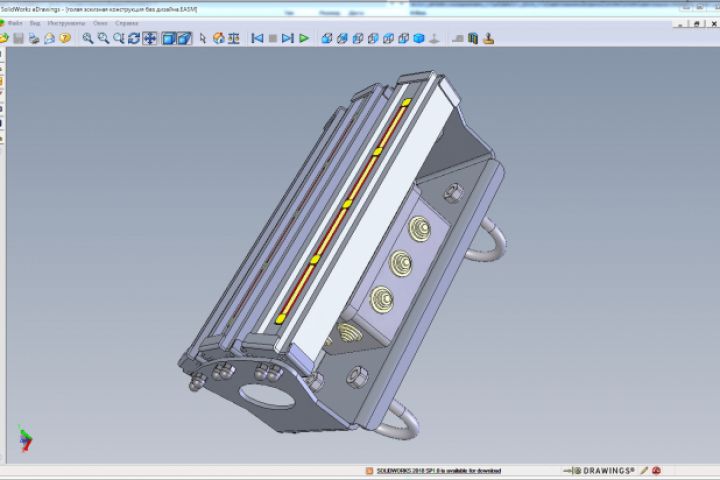The width and height of the screenshot is (720, 480).
Task: Play the animation with green arrow
Action: (304, 39)
